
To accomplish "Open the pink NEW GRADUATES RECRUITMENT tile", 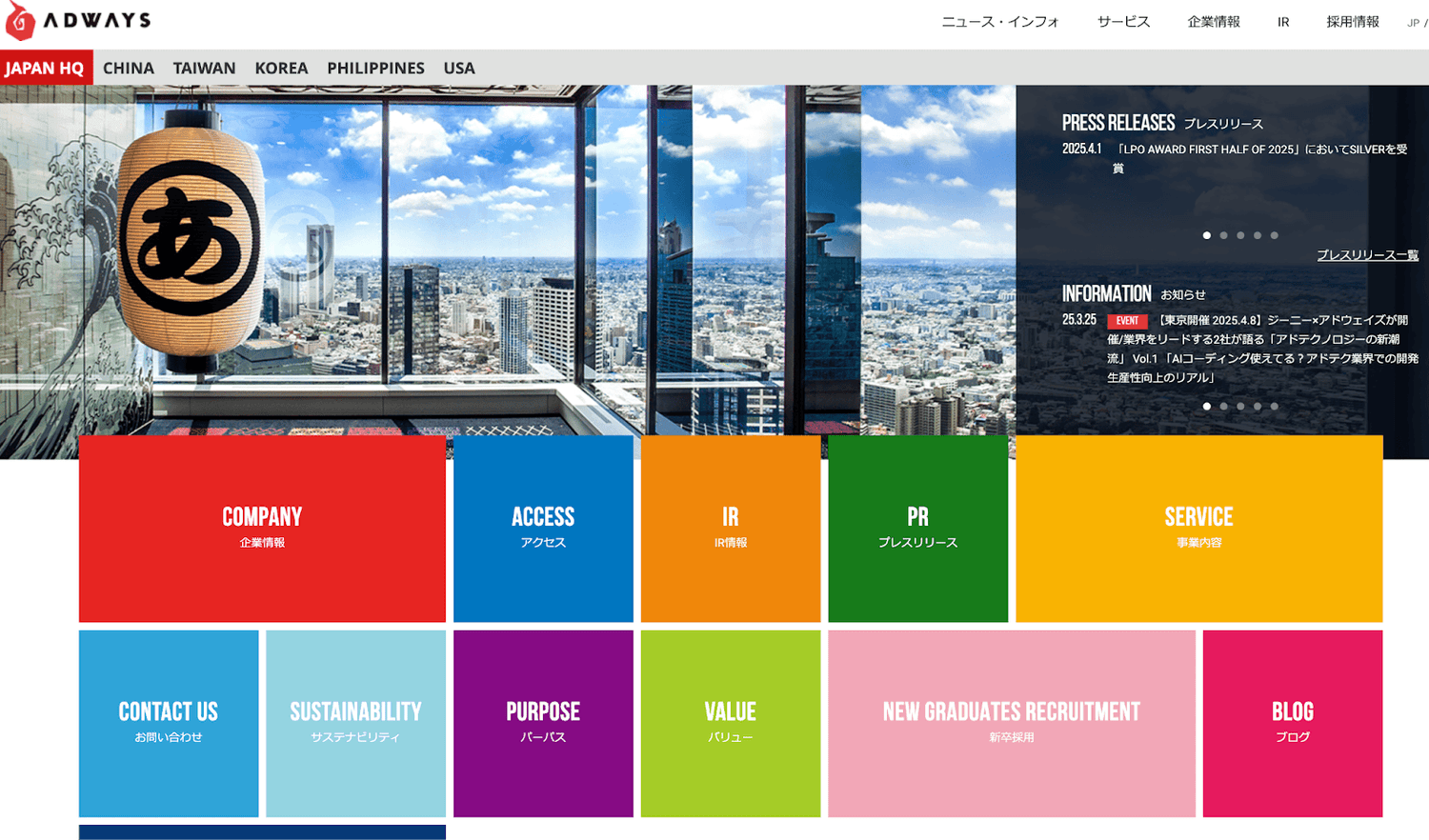I will tap(1011, 723).
